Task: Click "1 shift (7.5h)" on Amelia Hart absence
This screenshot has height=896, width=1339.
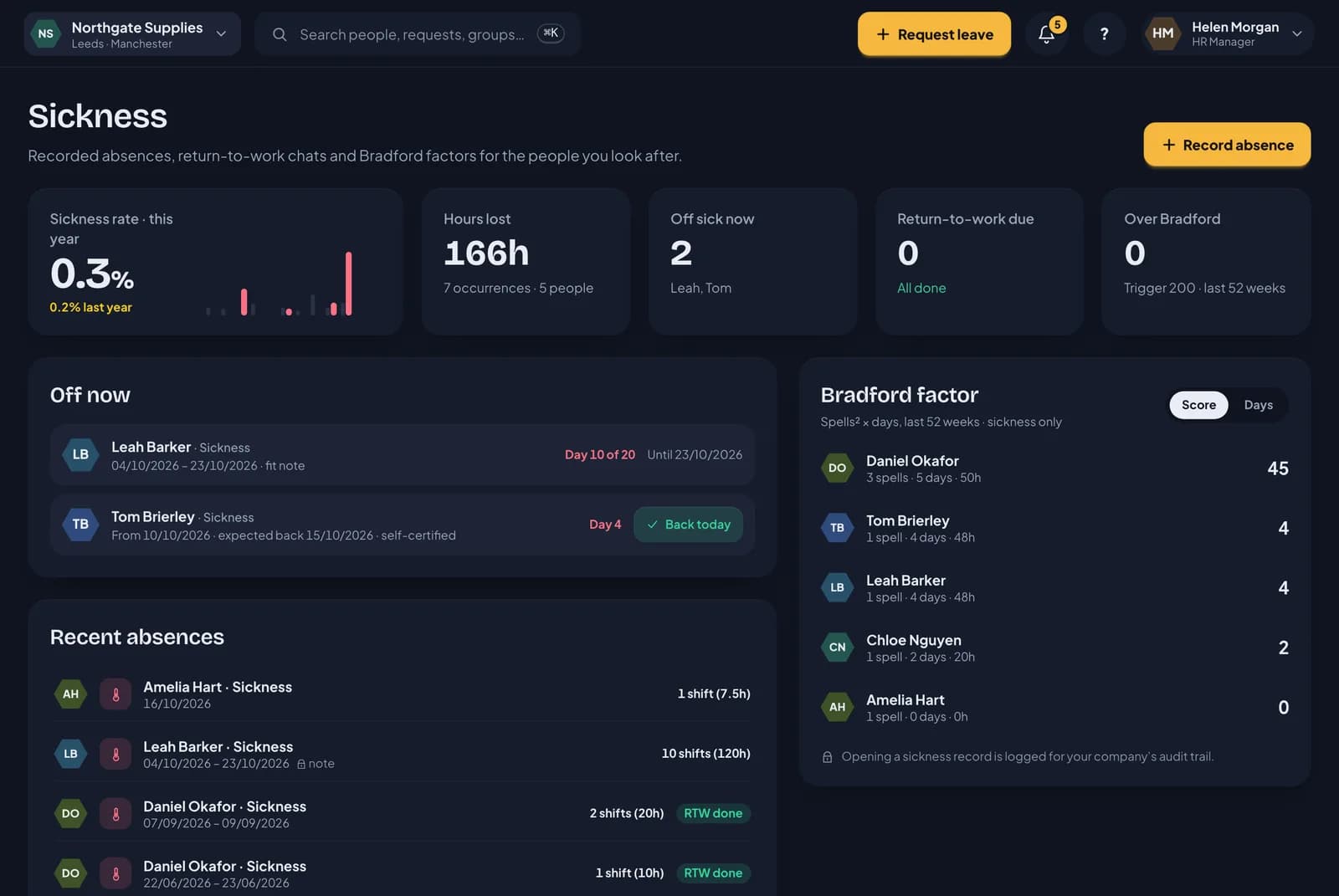Action: pyautogui.click(x=714, y=694)
